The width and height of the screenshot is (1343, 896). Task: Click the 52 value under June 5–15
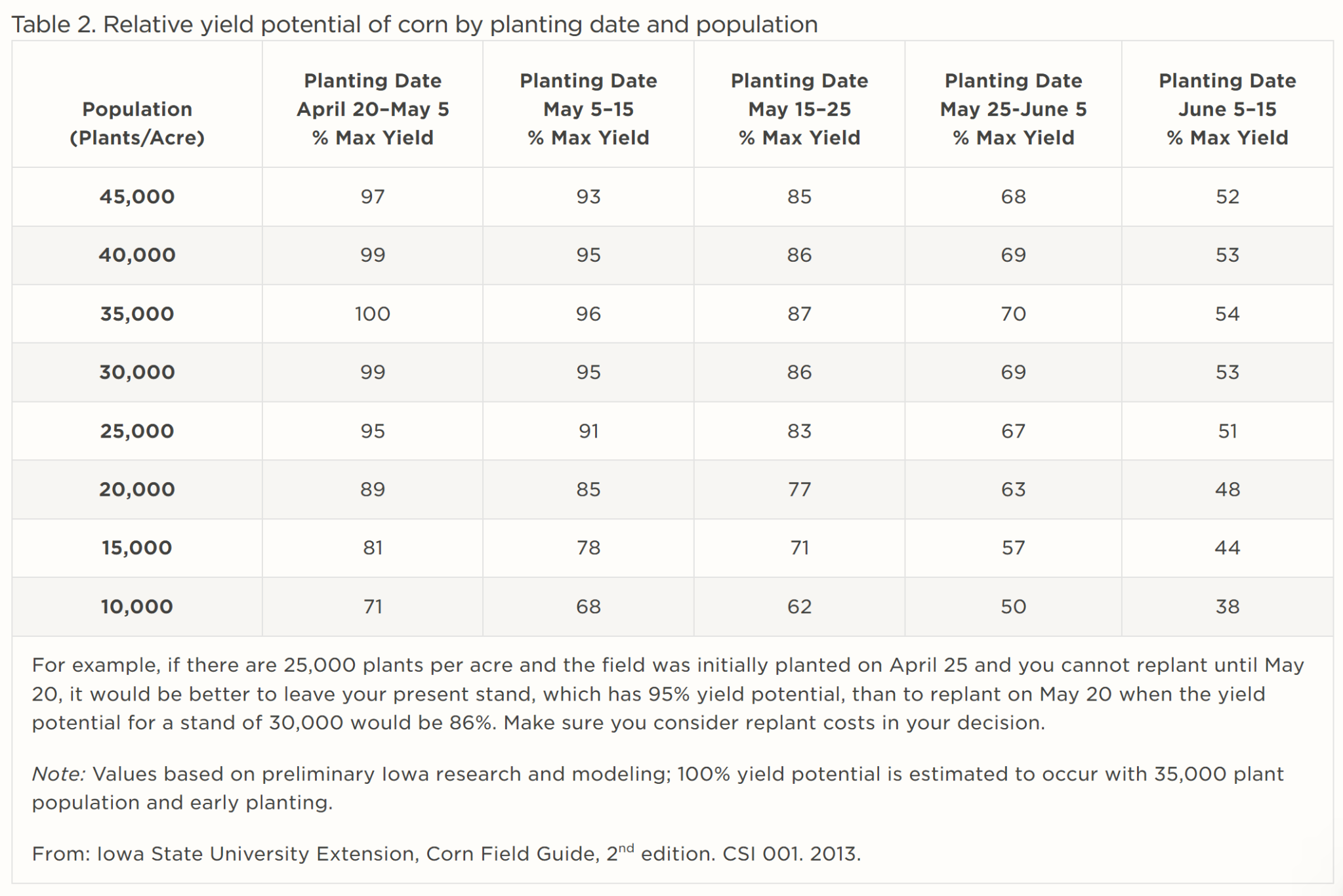1227,197
